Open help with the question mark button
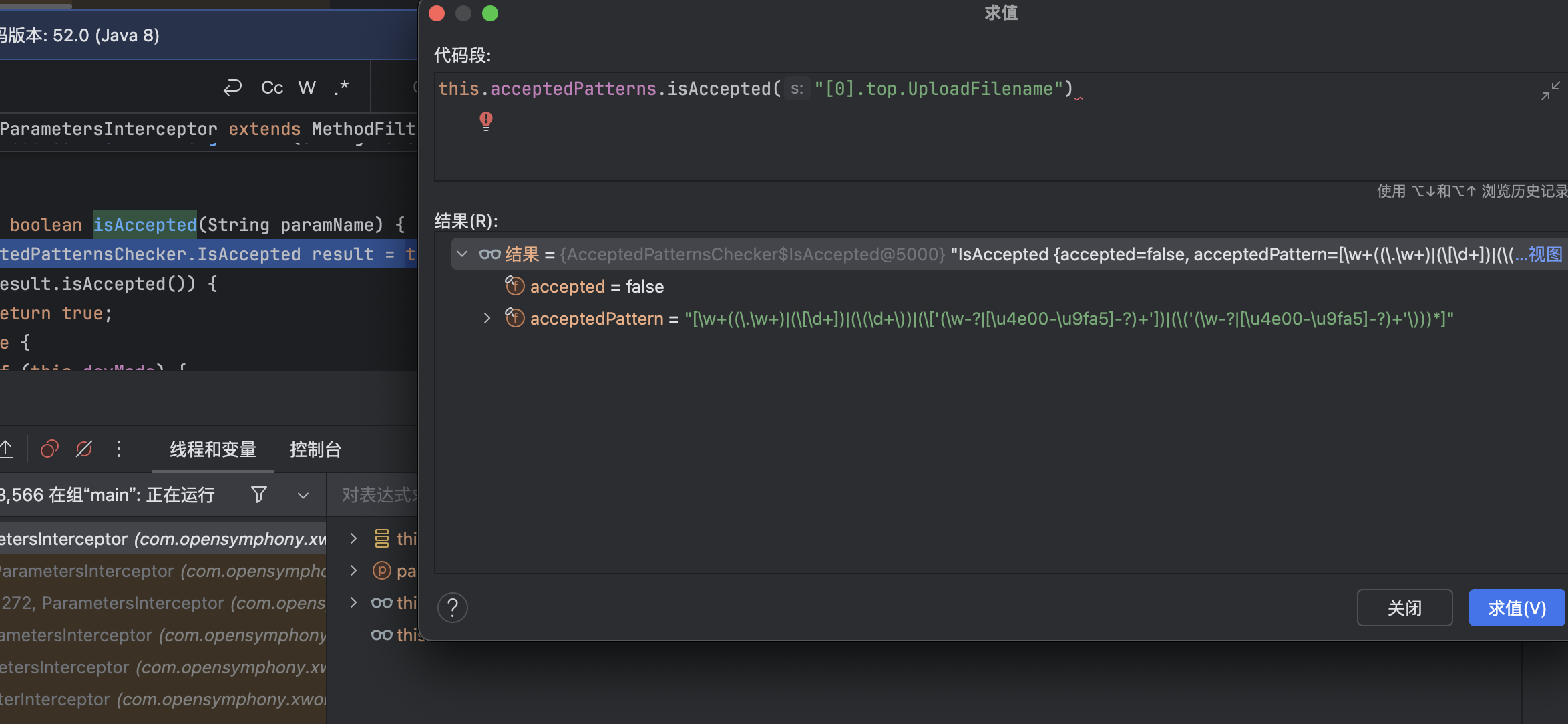The image size is (1568, 724). tap(452, 608)
